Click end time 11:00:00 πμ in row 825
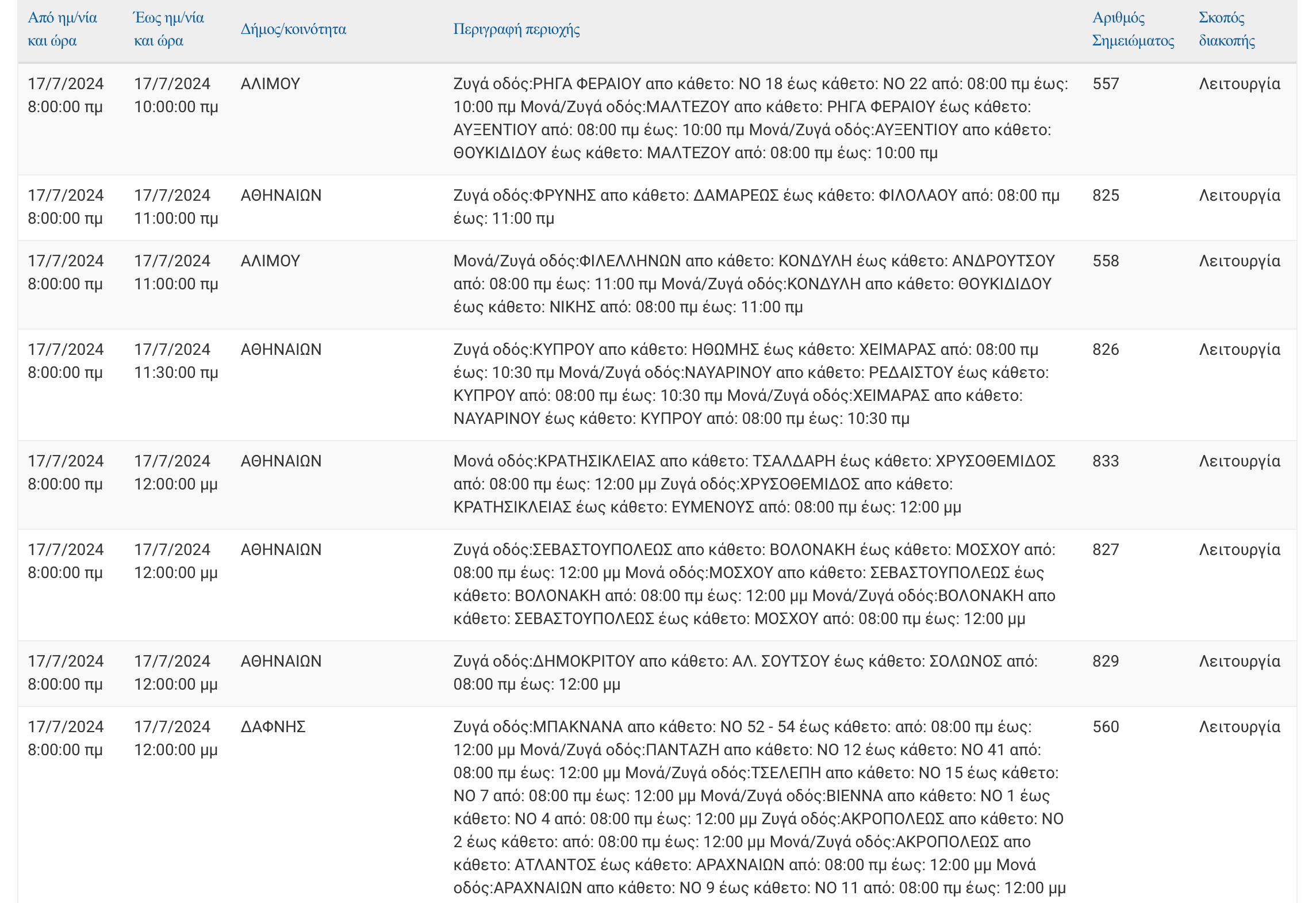1316x903 pixels. tap(176, 219)
